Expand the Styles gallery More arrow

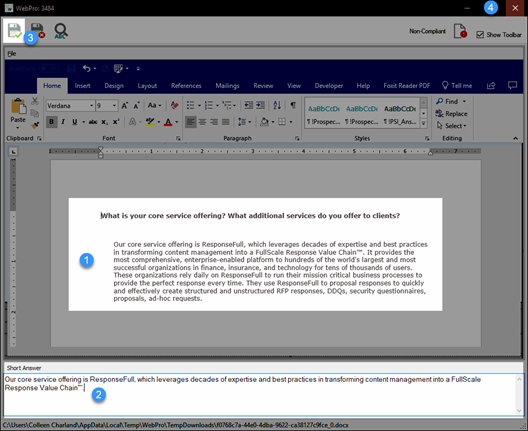coord(424,124)
